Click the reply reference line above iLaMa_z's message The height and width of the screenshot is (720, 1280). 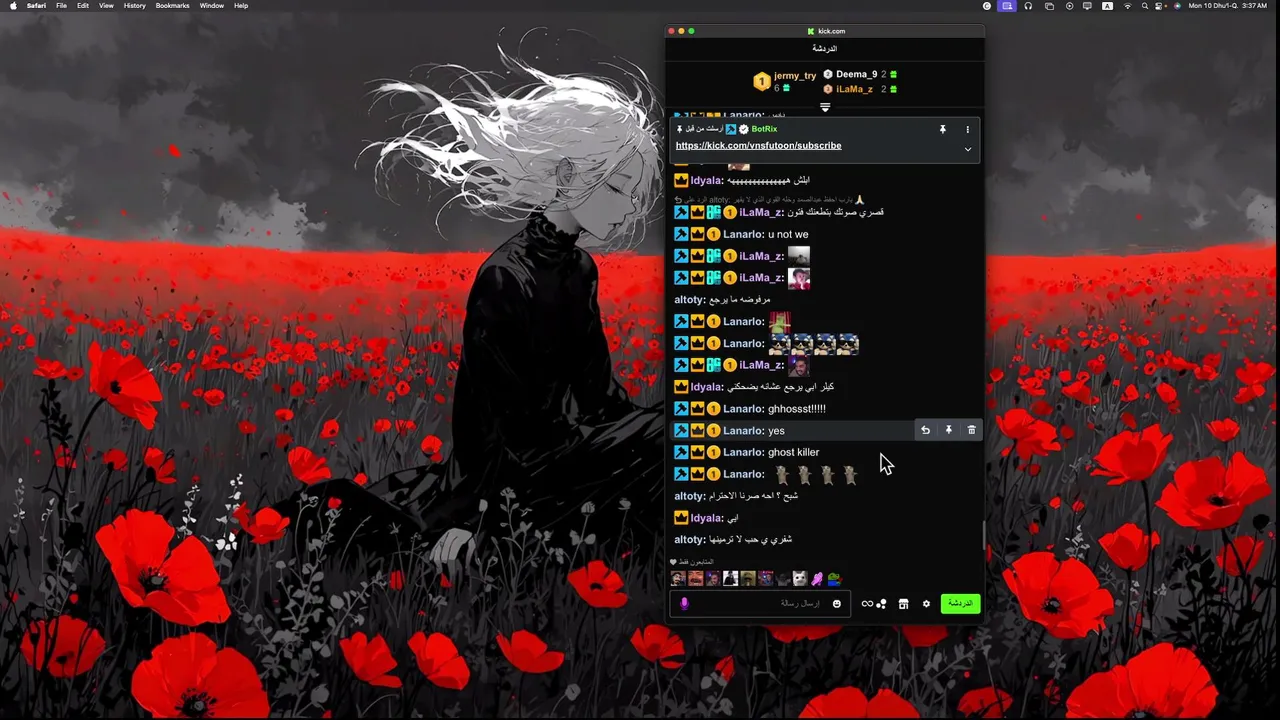(x=770, y=200)
